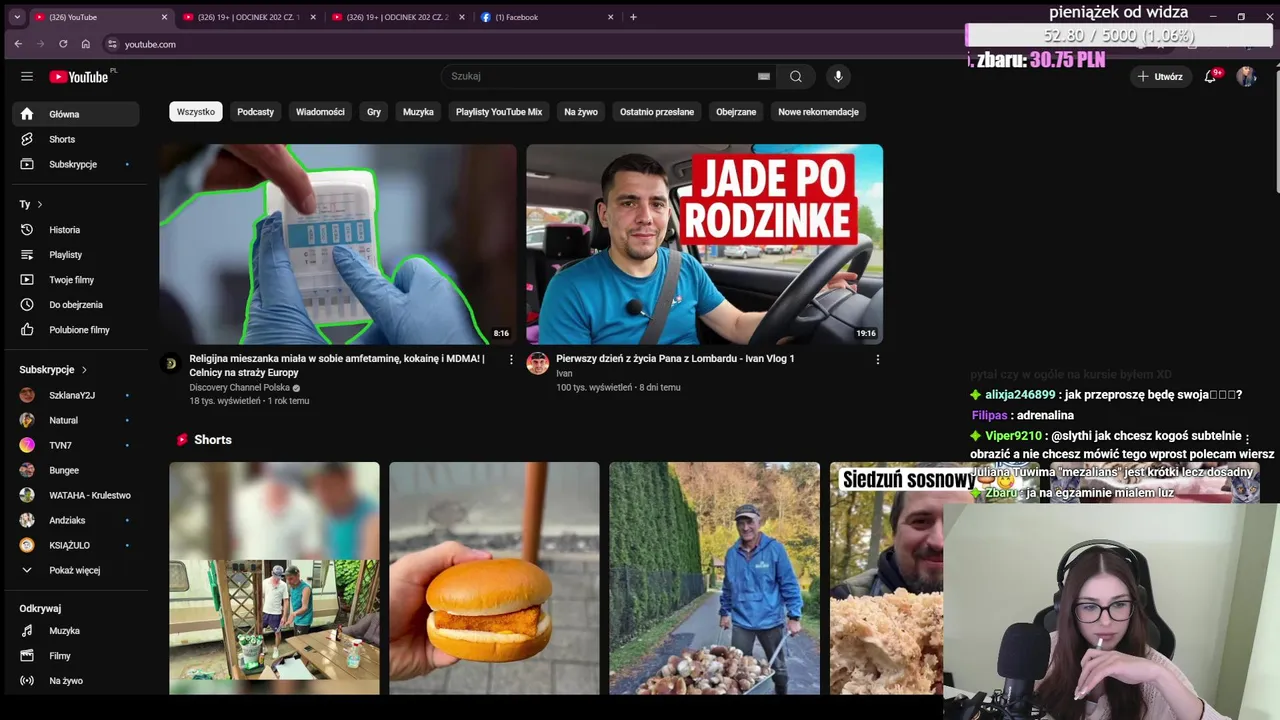The image size is (1280, 720).
Task: Select the Wiadomości filter chip
Action: click(320, 112)
